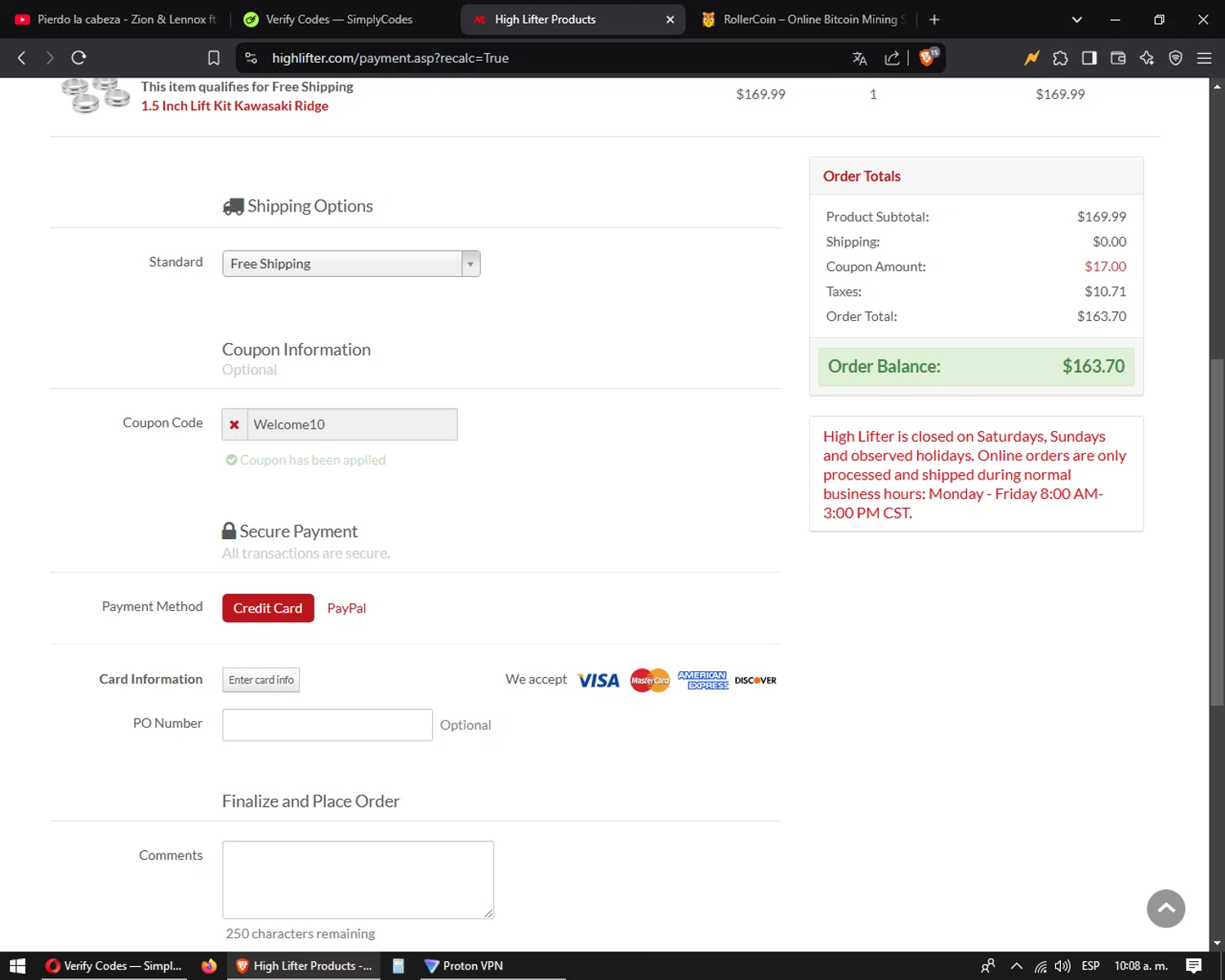
Task: Open the People icon in system tray
Action: (988, 966)
